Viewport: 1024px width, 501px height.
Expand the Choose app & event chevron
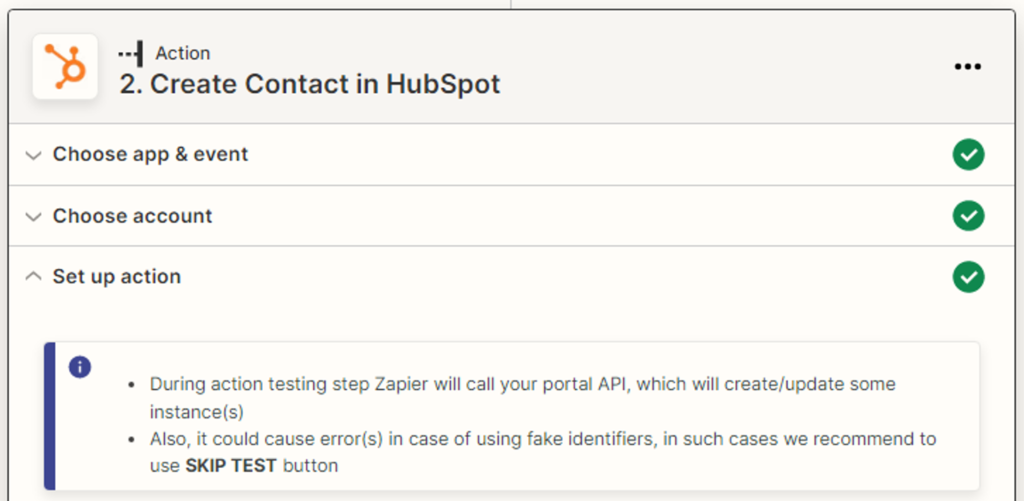click(x=34, y=156)
